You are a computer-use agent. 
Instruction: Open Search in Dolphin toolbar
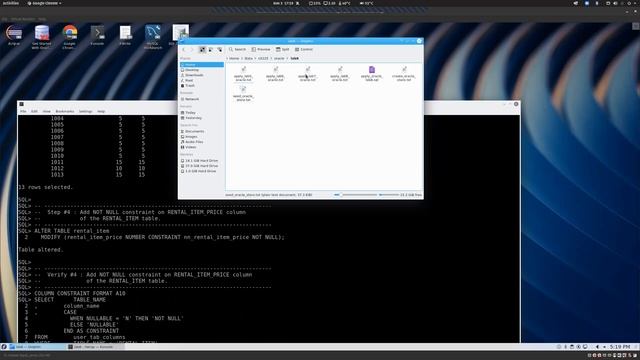[x=237, y=49]
